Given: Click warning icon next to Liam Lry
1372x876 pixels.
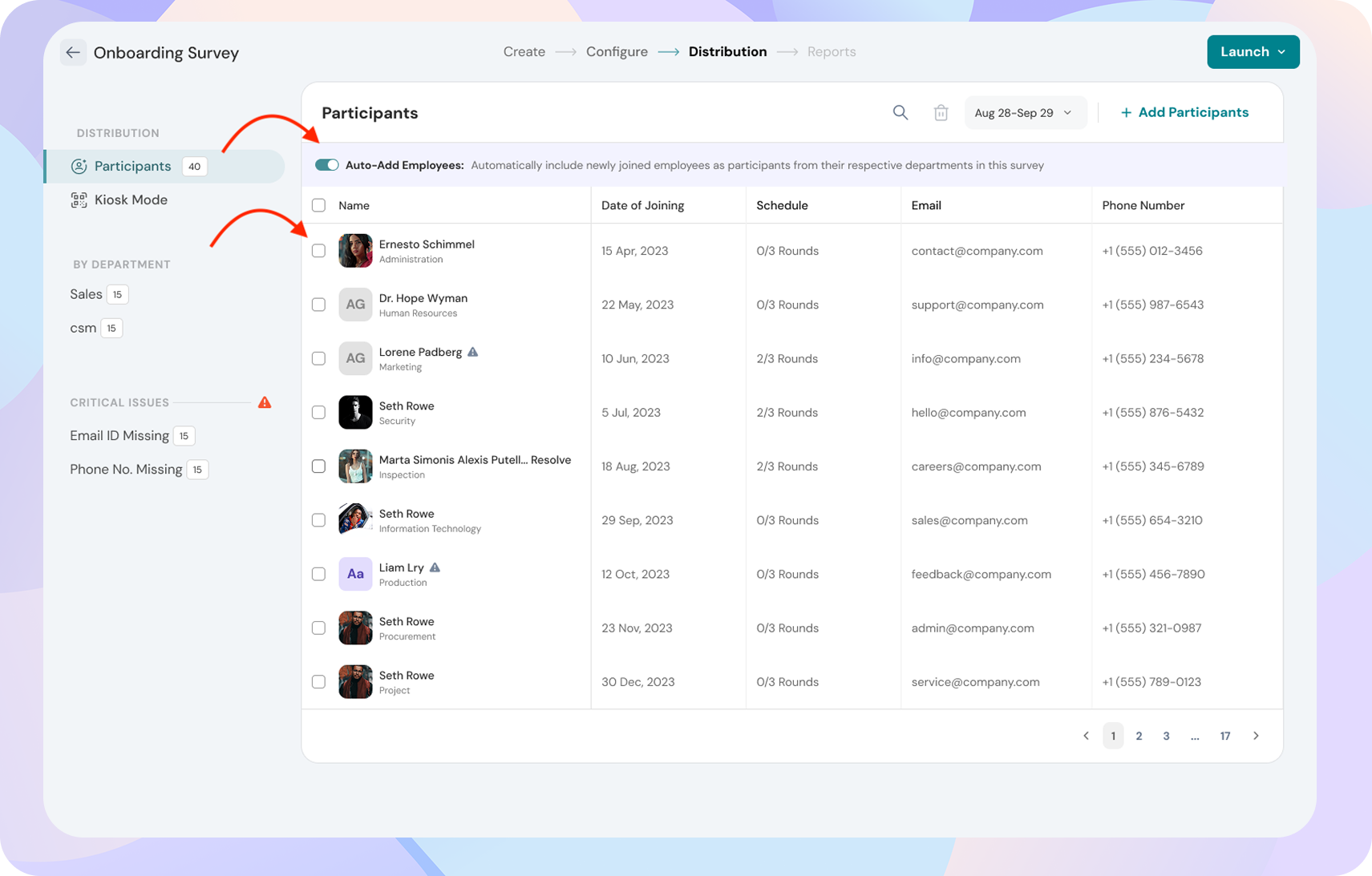Looking at the screenshot, I should (x=435, y=567).
